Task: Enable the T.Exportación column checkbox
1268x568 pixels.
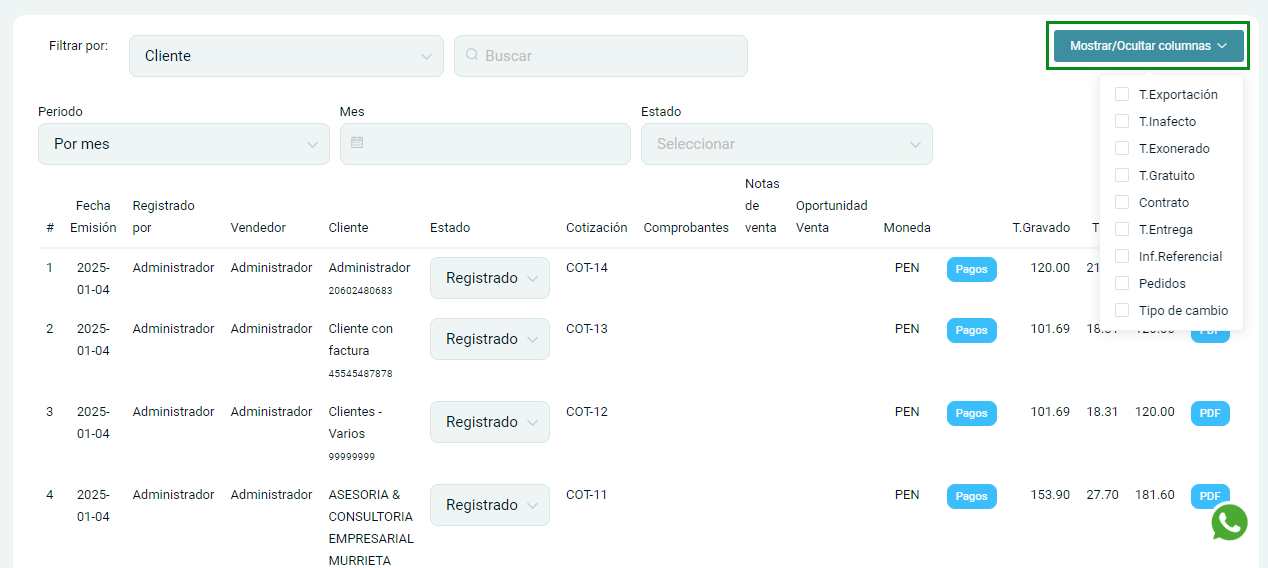Action: [1122, 94]
